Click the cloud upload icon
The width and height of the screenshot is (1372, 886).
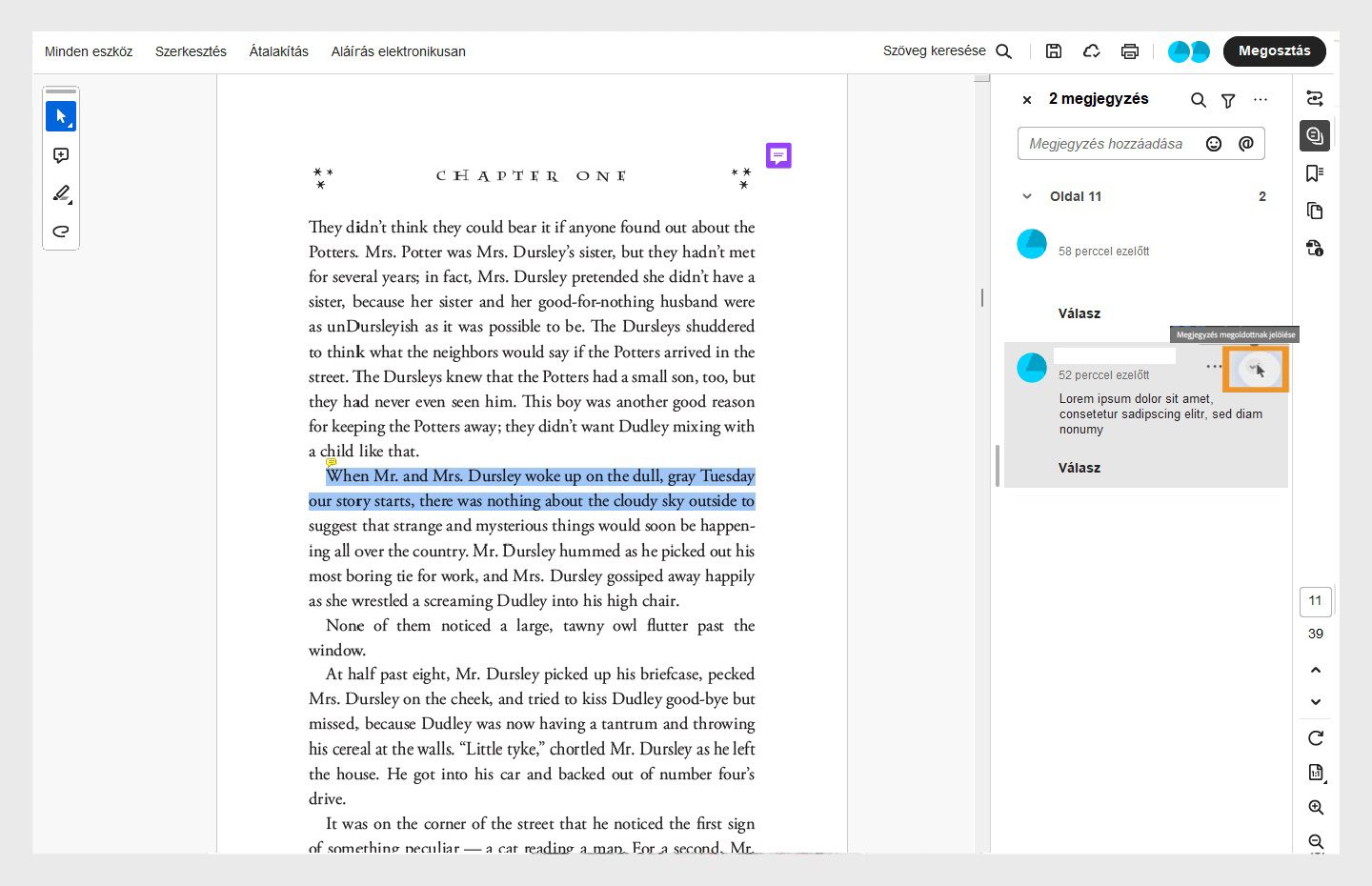1092,51
